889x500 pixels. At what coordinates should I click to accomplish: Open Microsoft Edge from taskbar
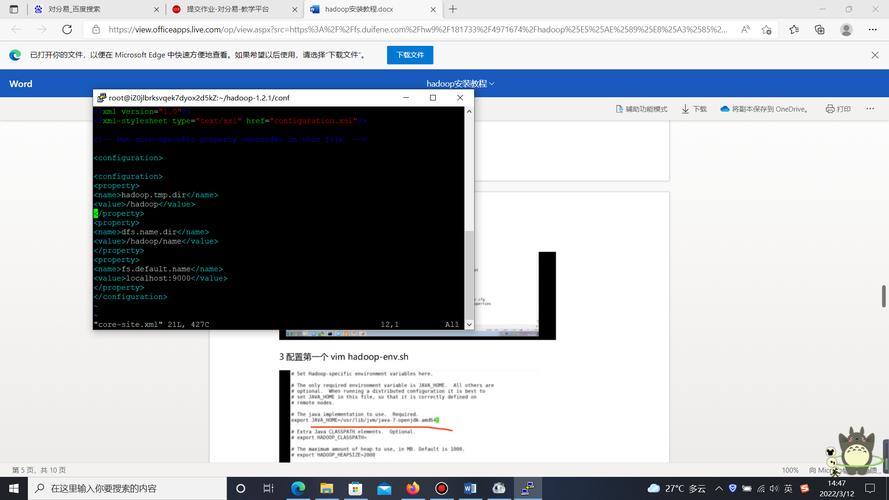(298, 488)
